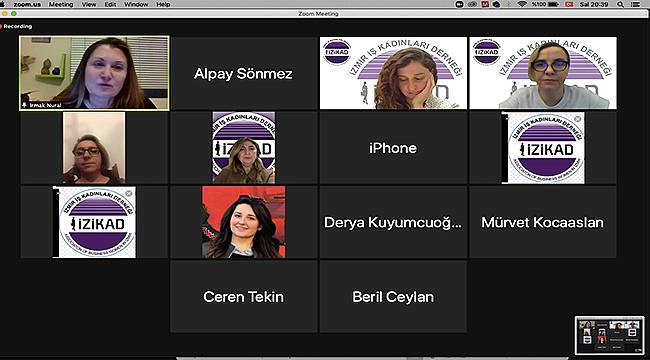
Task: Open the Window menu
Action: point(136,4)
